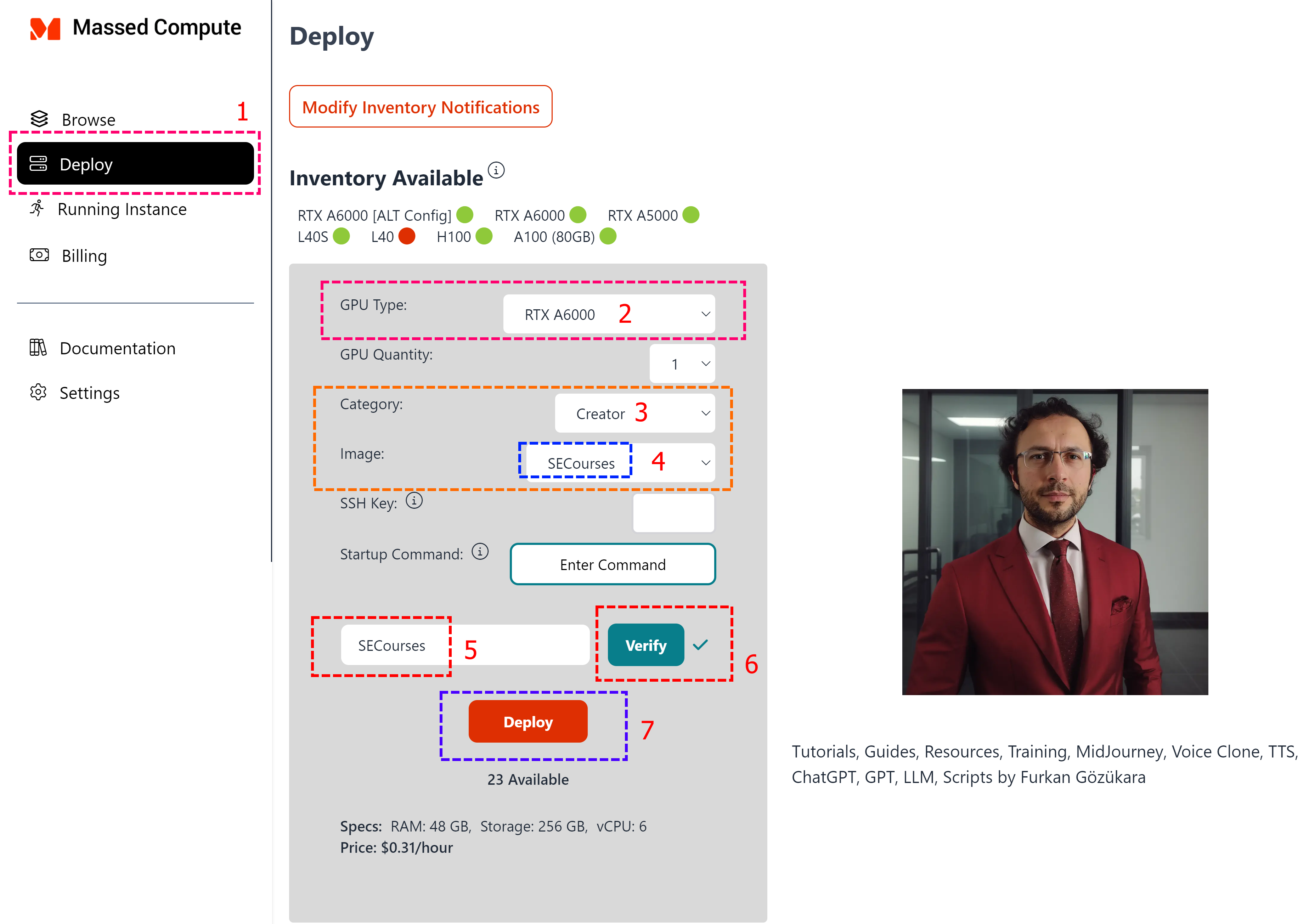
Task: Click the SECourses coupon code field
Action: (465, 645)
